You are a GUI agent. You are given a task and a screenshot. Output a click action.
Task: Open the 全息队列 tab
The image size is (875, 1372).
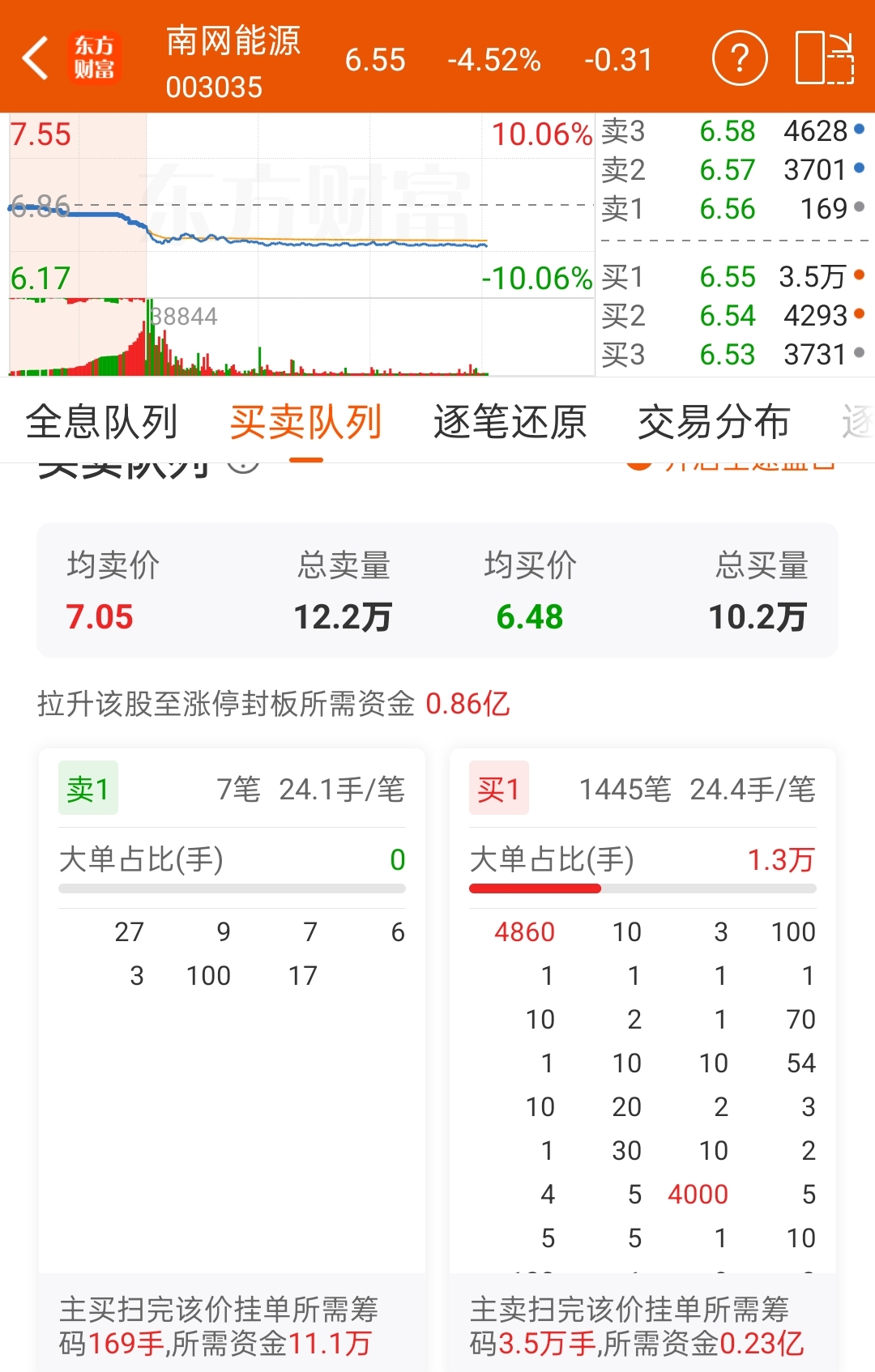point(102,422)
